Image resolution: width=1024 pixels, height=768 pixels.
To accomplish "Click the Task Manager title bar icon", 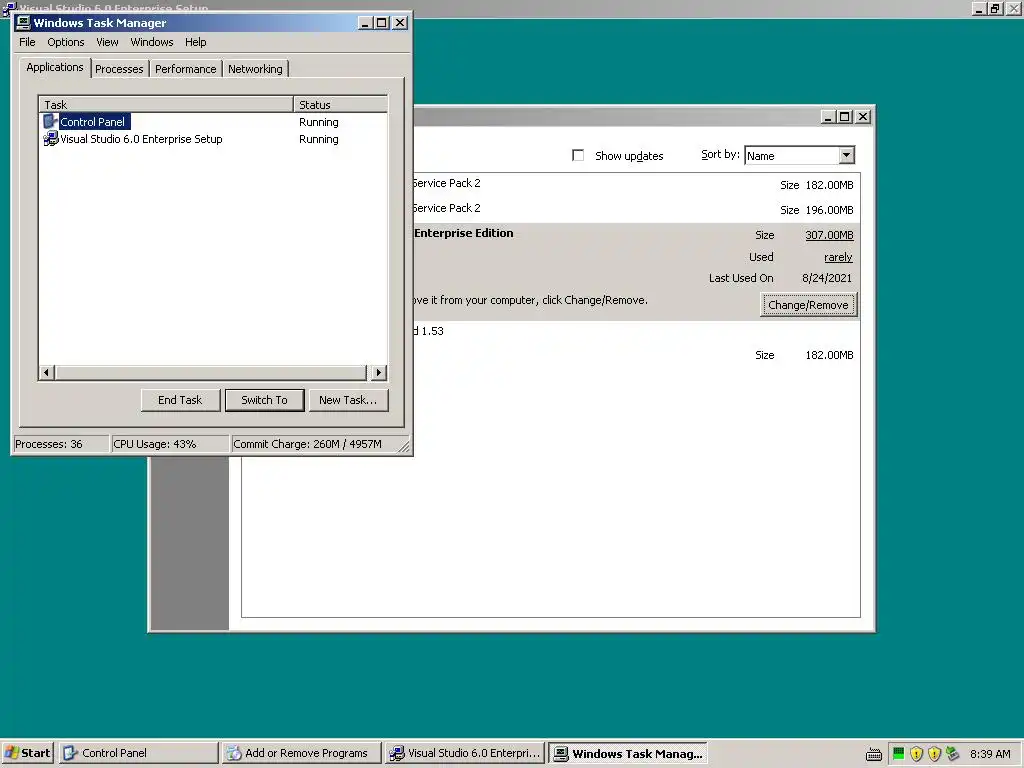I will pyautogui.click(x=23, y=23).
